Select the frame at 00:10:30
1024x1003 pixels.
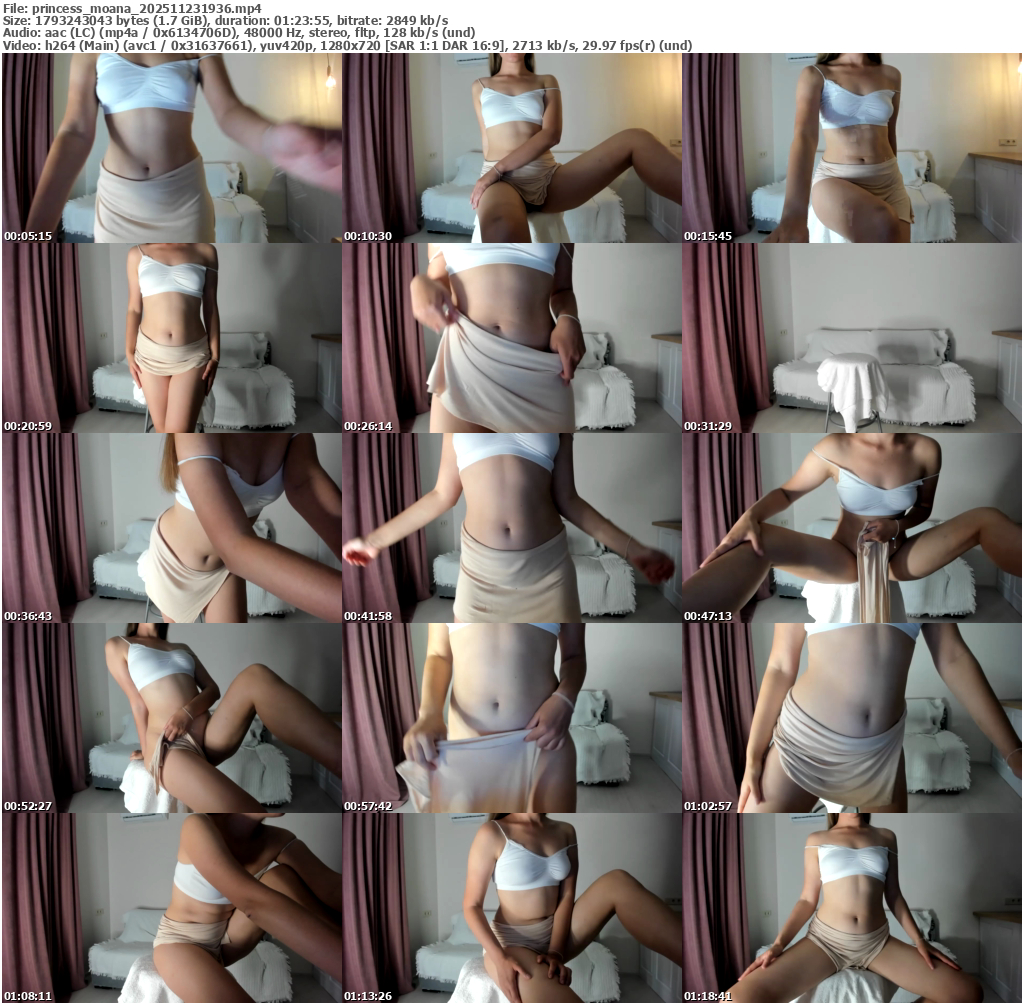[512, 148]
